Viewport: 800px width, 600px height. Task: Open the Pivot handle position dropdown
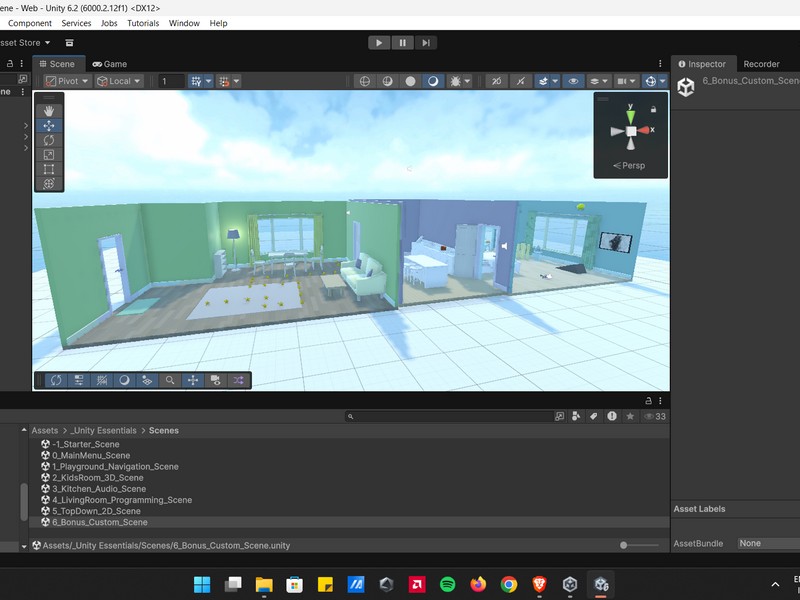click(x=67, y=81)
